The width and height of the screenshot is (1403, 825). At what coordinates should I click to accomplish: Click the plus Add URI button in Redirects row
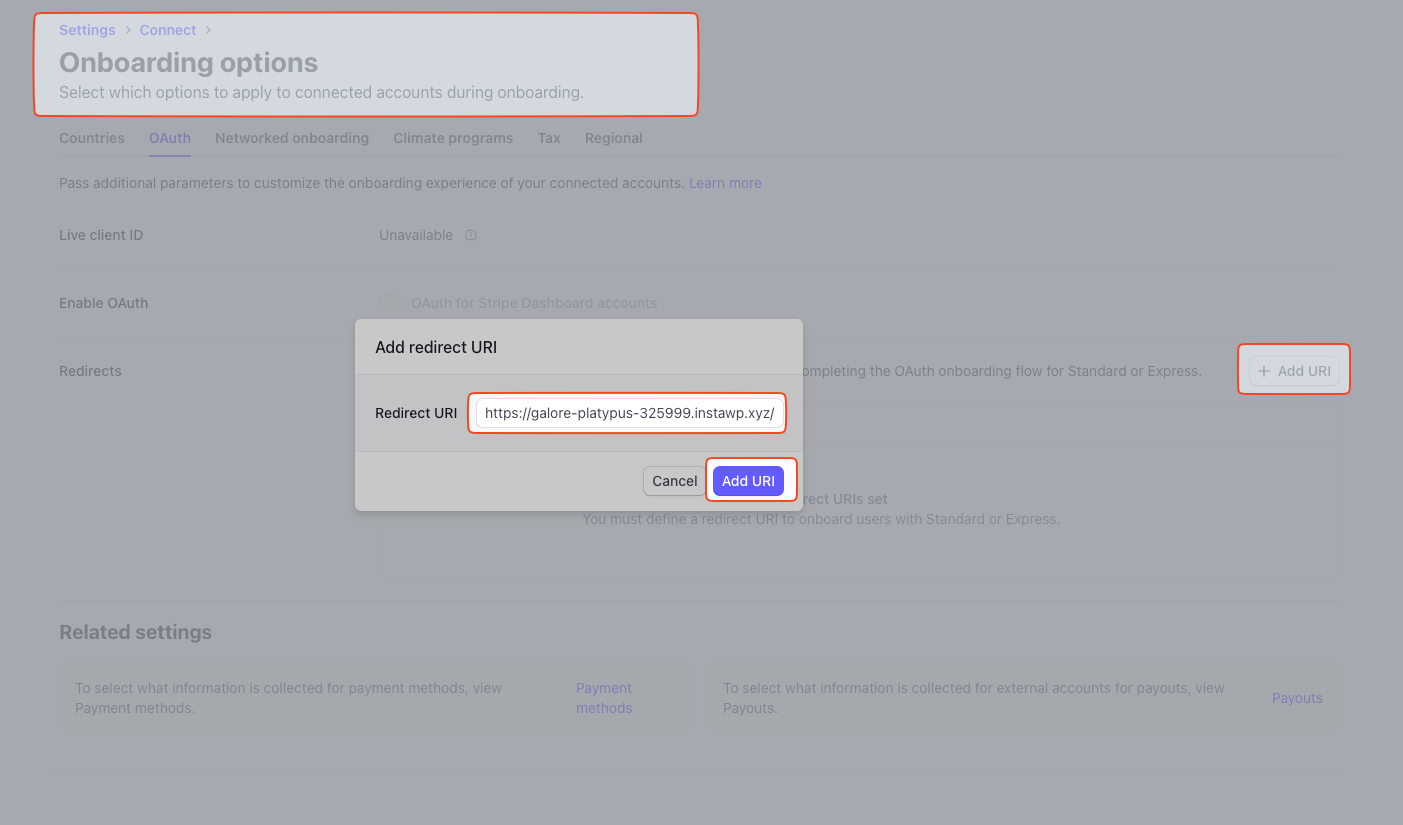coord(1294,371)
